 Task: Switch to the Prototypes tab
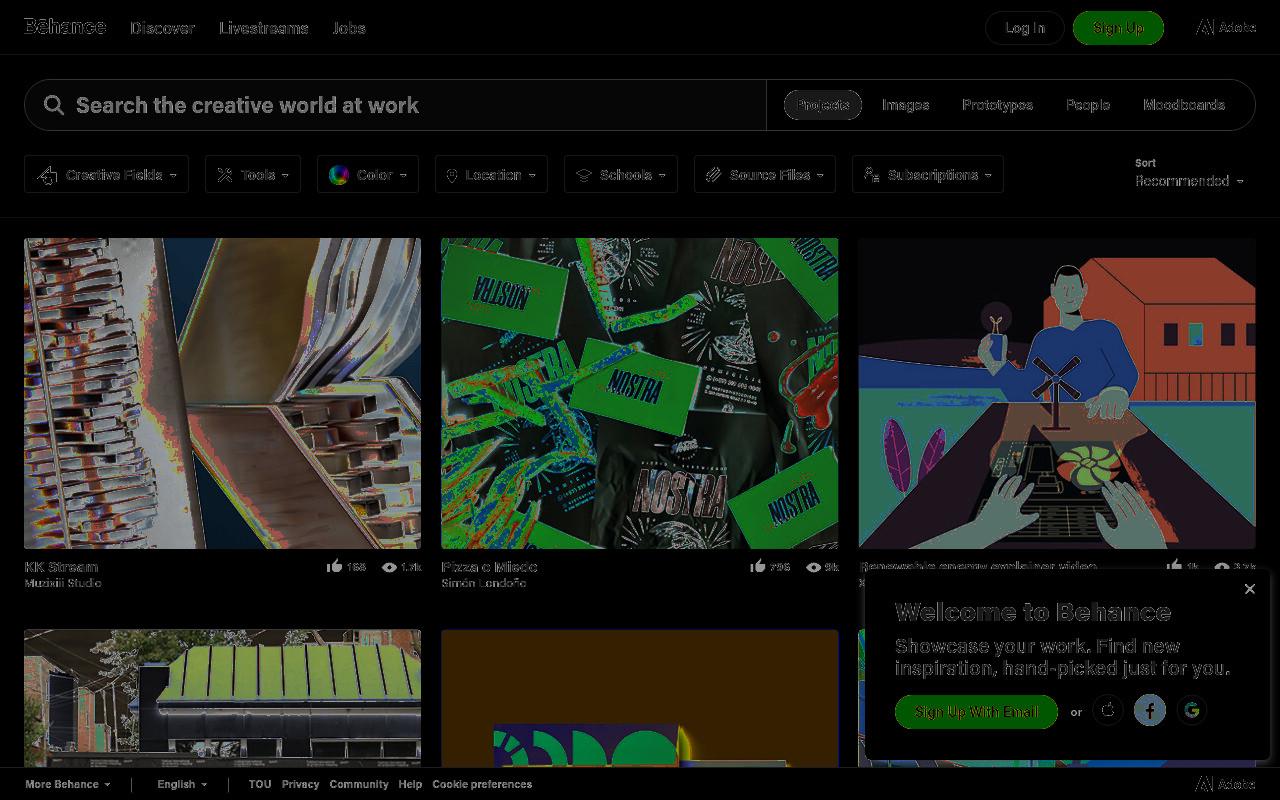(997, 105)
